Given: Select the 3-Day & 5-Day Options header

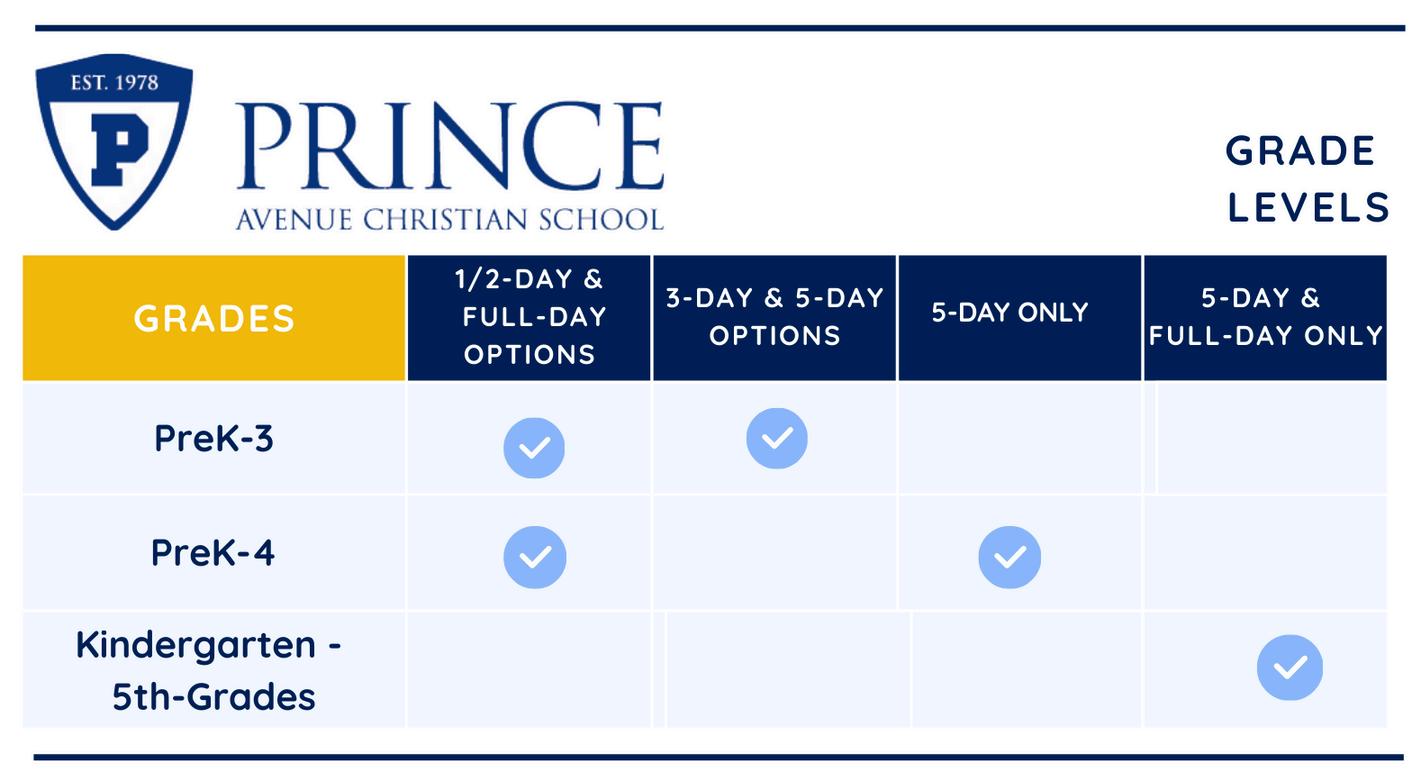Looking at the screenshot, I should point(775,318).
